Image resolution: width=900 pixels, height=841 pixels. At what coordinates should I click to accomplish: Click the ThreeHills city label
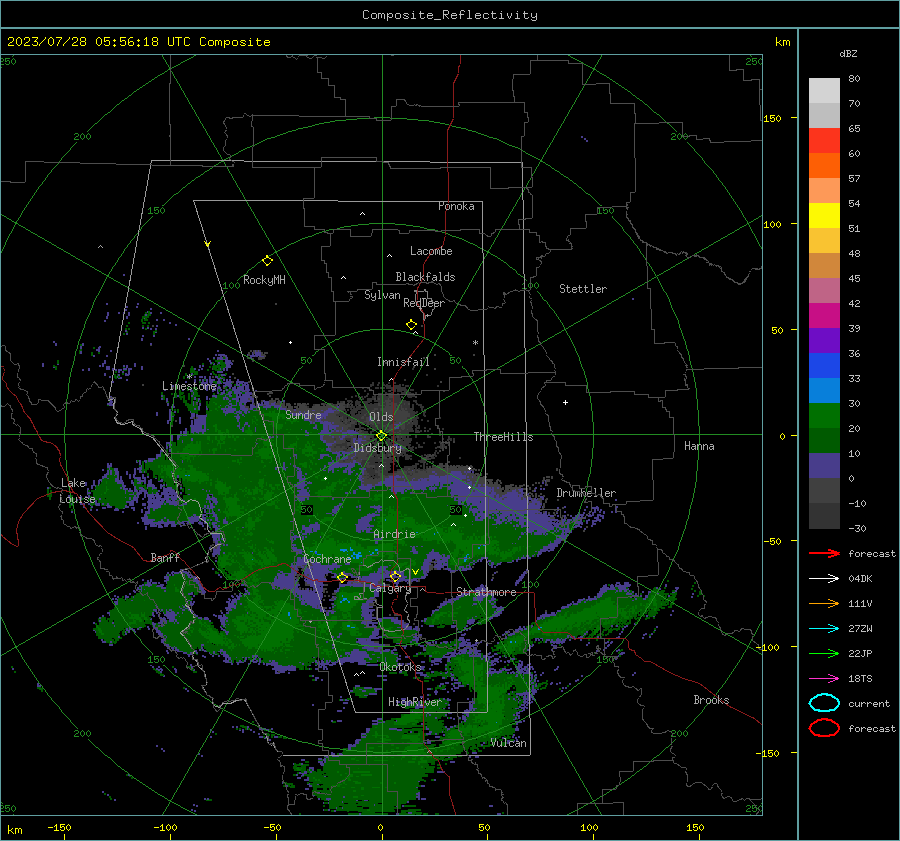tap(503, 437)
